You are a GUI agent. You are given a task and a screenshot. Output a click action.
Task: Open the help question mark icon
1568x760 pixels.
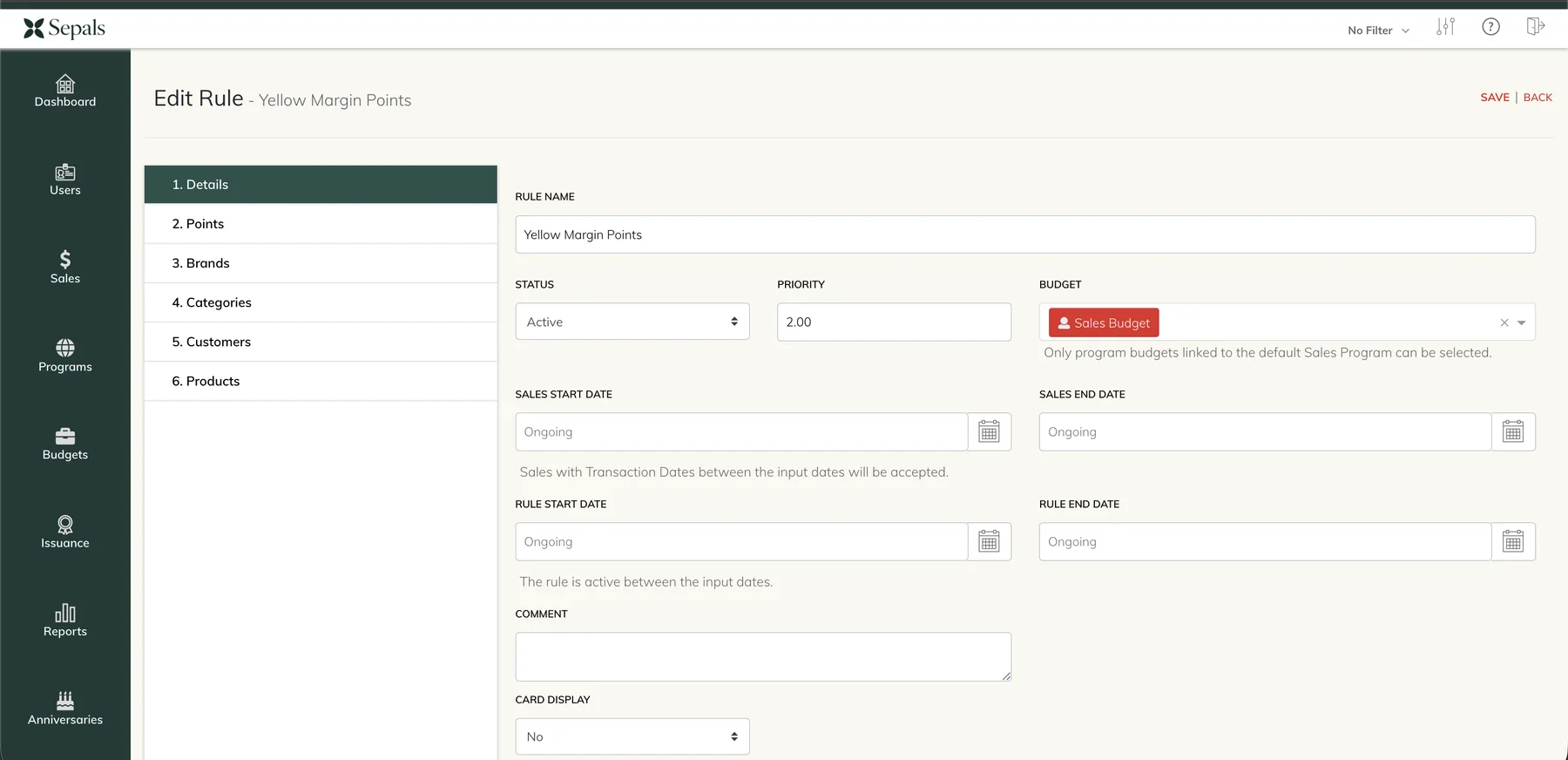[1491, 27]
